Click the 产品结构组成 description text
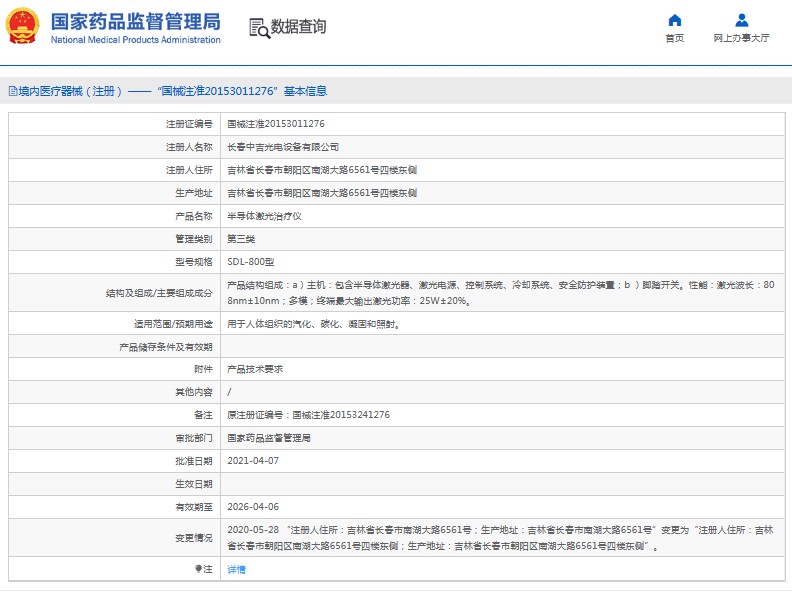792x592 pixels. tap(501, 293)
